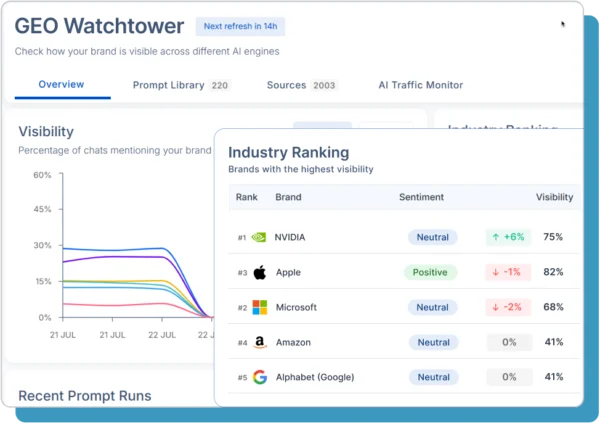The image size is (600, 423).
Task: Switch to the Prompt Library tab
Action: (181, 86)
